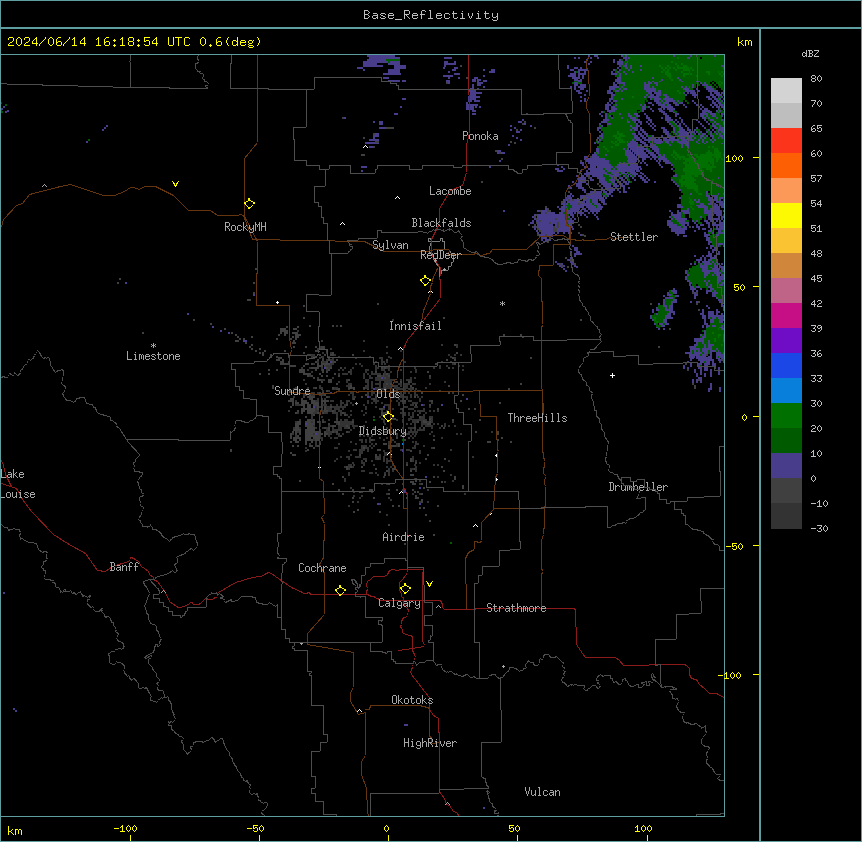Click the blue 33-36 dBZ legend swatch
Screen dimensions: 862x842
pos(786,365)
